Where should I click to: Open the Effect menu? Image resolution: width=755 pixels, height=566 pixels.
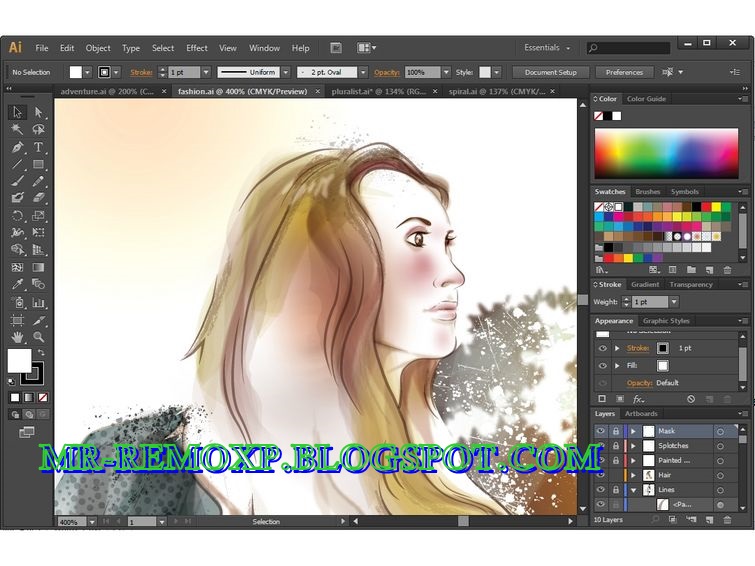[x=196, y=48]
